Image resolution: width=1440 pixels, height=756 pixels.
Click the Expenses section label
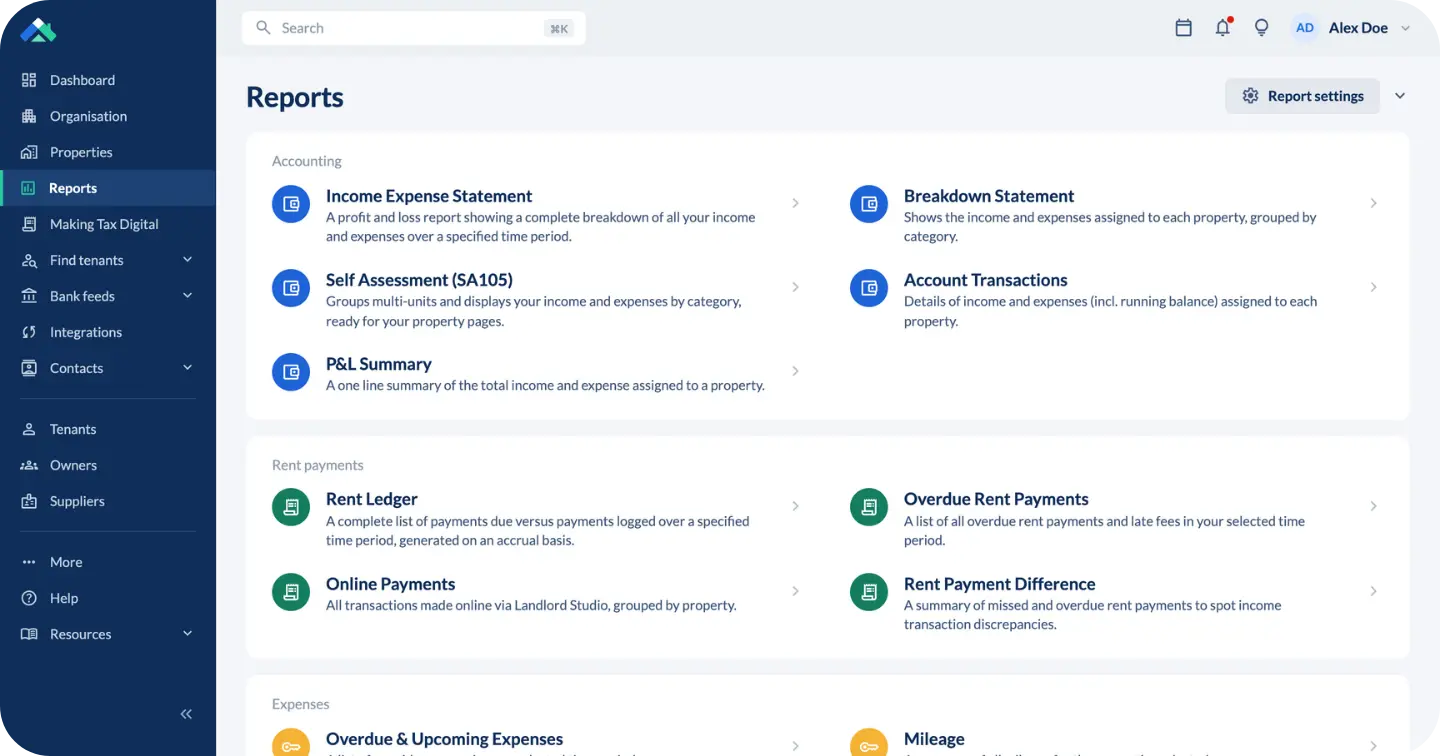pyautogui.click(x=301, y=704)
